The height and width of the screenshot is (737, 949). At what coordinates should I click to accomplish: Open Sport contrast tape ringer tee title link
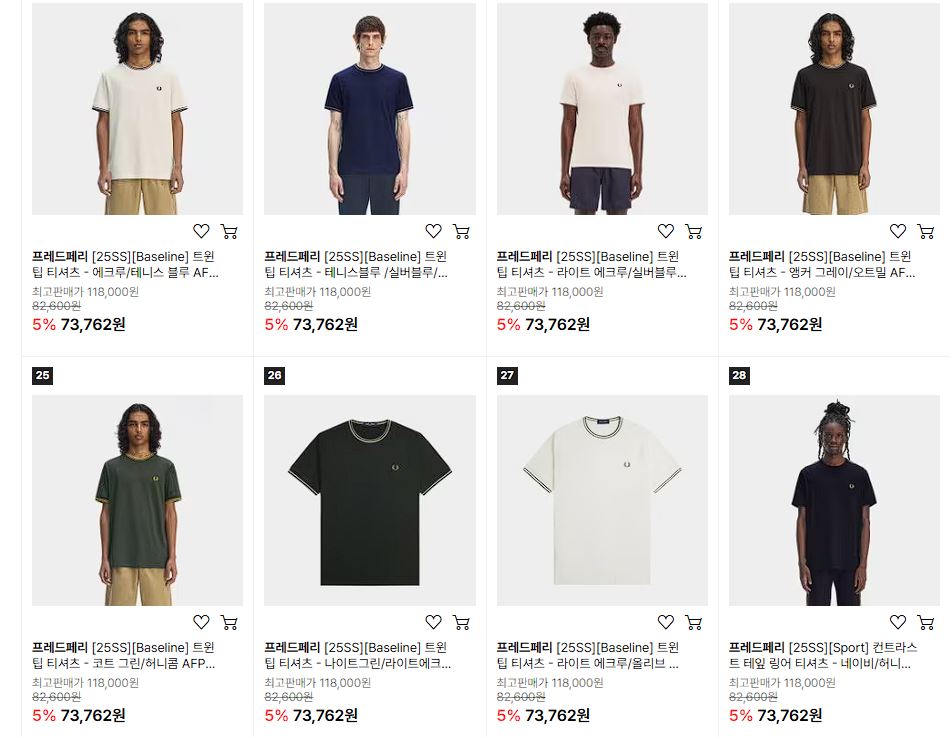coord(823,655)
